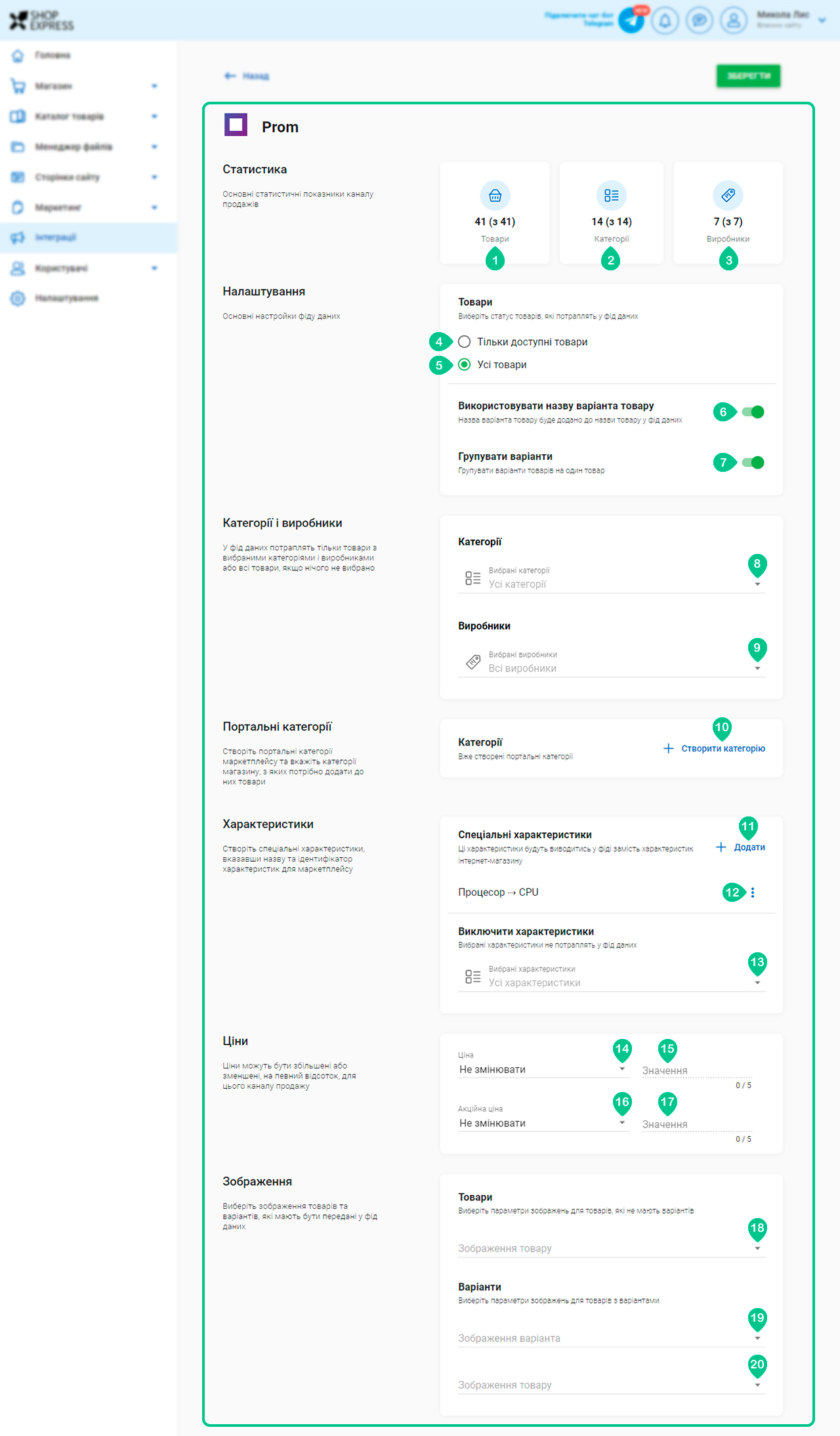Click the Маркетинг icon in sidebar
Screen dimensions: 840x1436
(18, 207)
